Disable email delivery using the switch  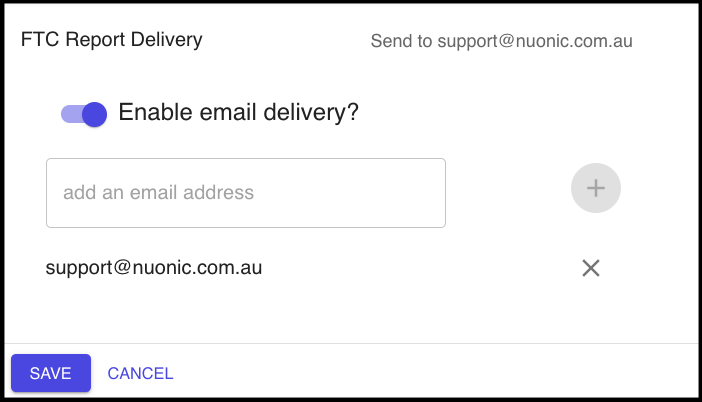84,114
